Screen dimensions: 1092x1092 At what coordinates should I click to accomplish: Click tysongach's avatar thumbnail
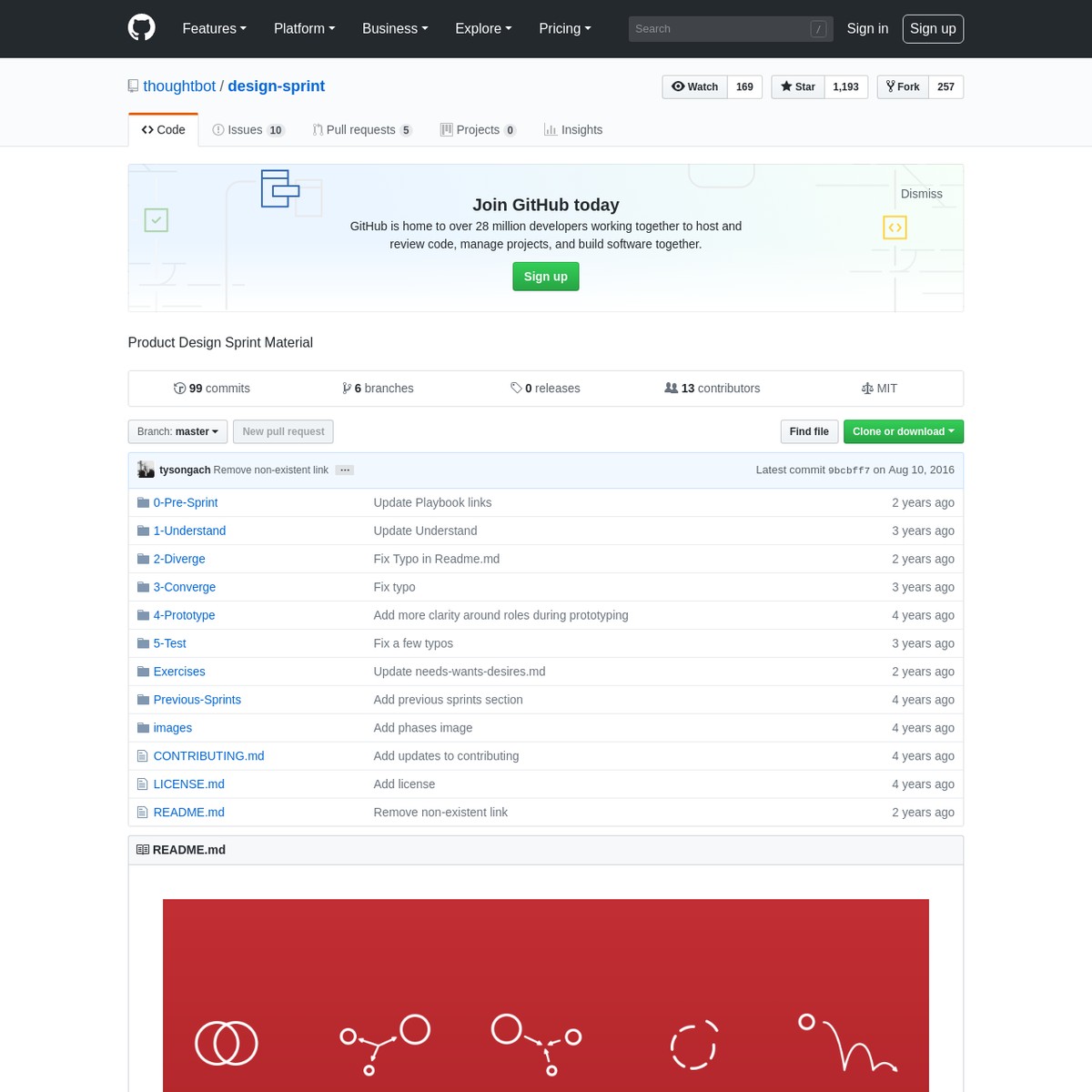tap(146, 470)
